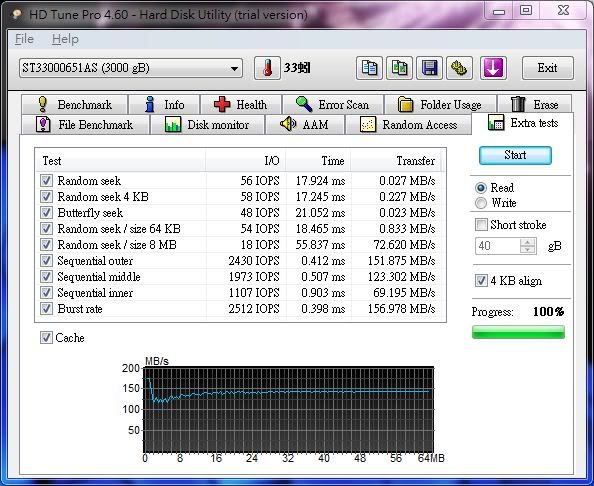
Task: Click the Exit button
Action: tap(547, 68)
